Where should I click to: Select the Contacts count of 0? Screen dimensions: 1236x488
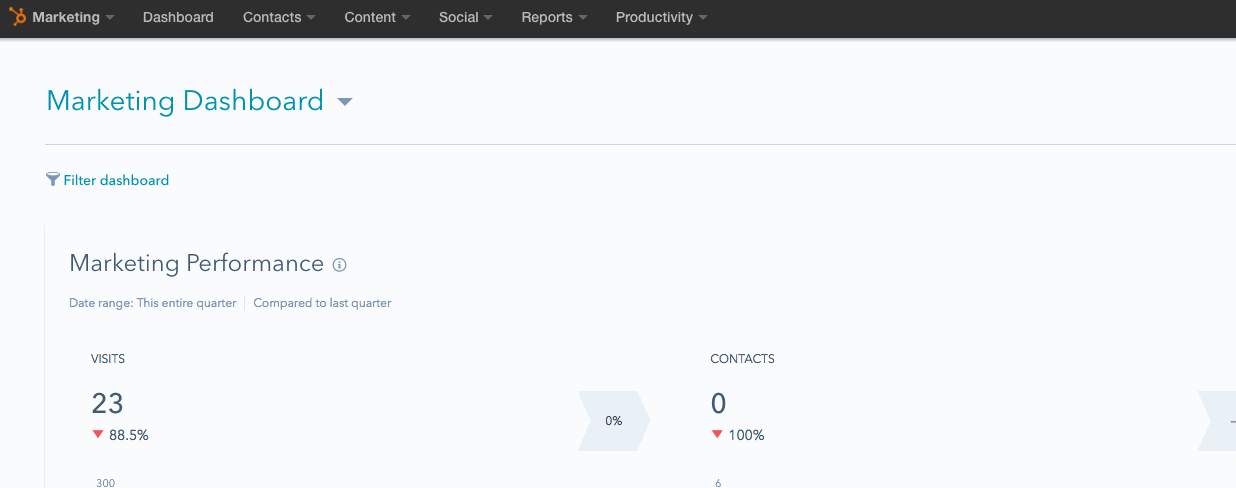pos(718,403)
